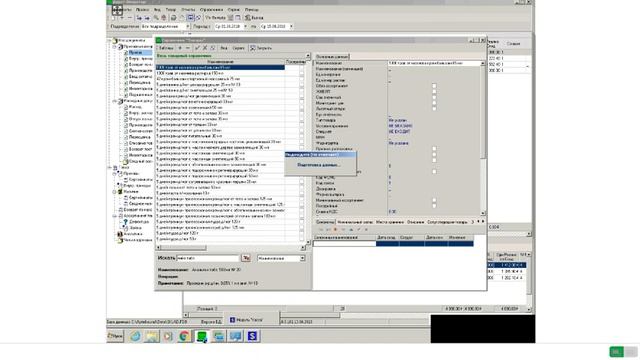Viewport: 640px width, 360px height.
Task: Click the Модуль 'Касса' window button
Action: pyautogui.click(x=251, y=320)
